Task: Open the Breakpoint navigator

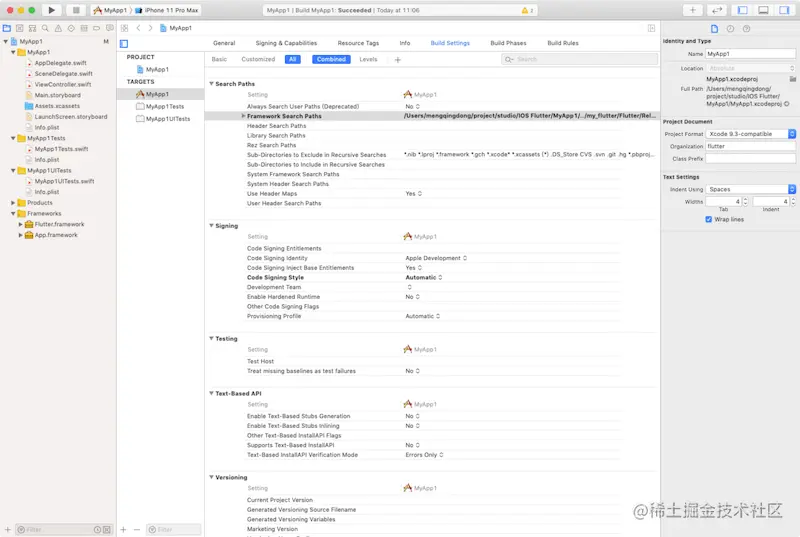Action: pos(96,28)
